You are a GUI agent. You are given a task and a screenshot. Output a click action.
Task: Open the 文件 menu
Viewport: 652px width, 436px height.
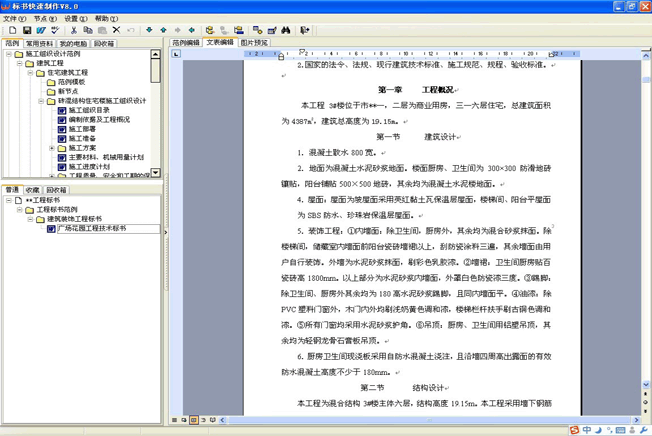pos(15,19)
